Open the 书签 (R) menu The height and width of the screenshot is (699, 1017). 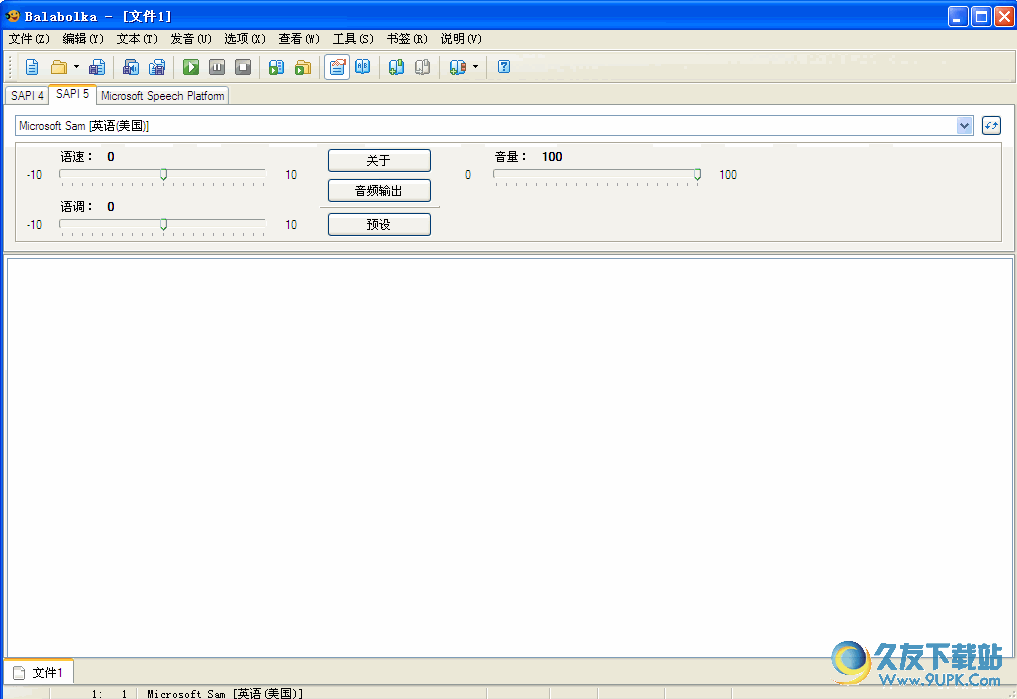tap(407, 39)
